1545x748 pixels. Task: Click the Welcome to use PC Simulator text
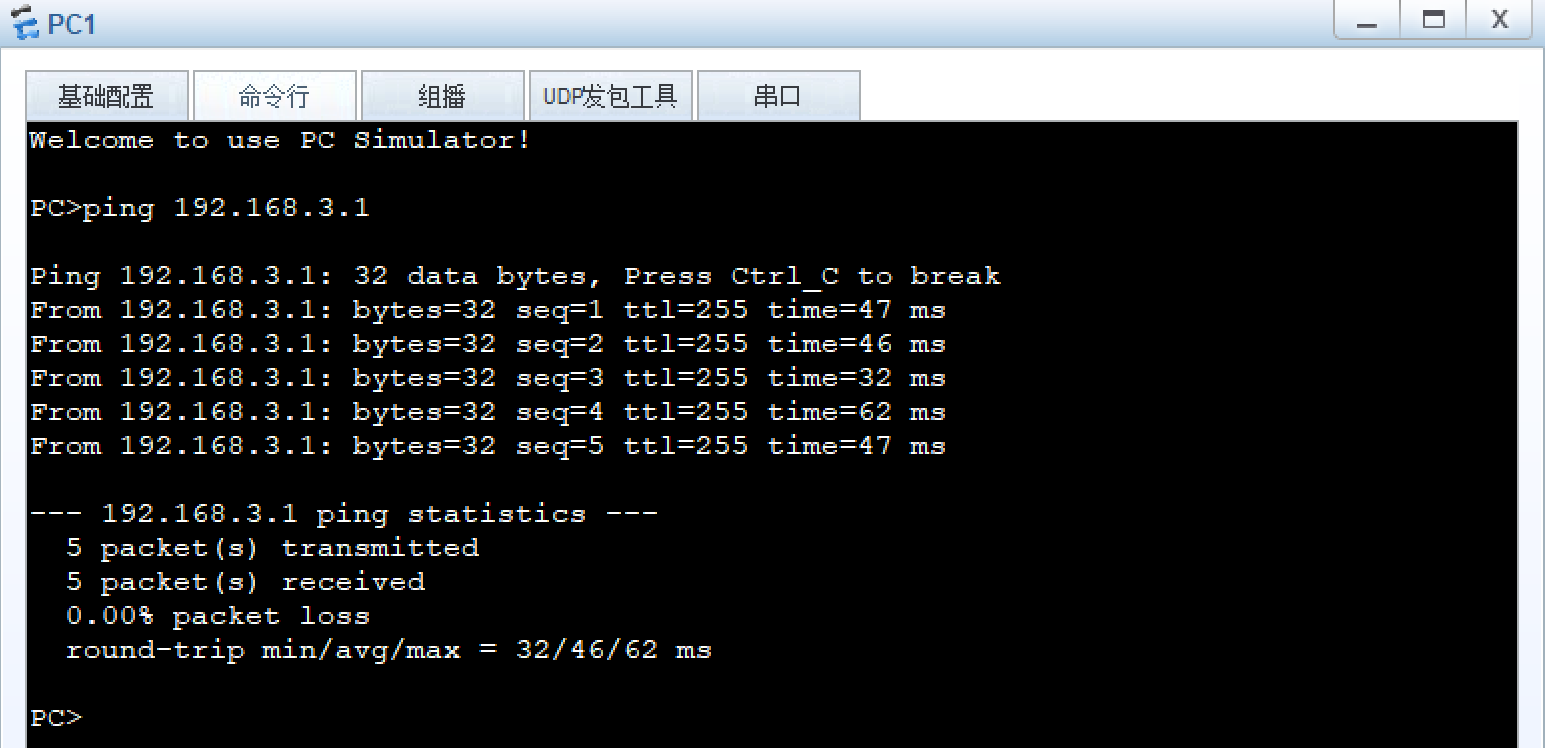point(280,140)
